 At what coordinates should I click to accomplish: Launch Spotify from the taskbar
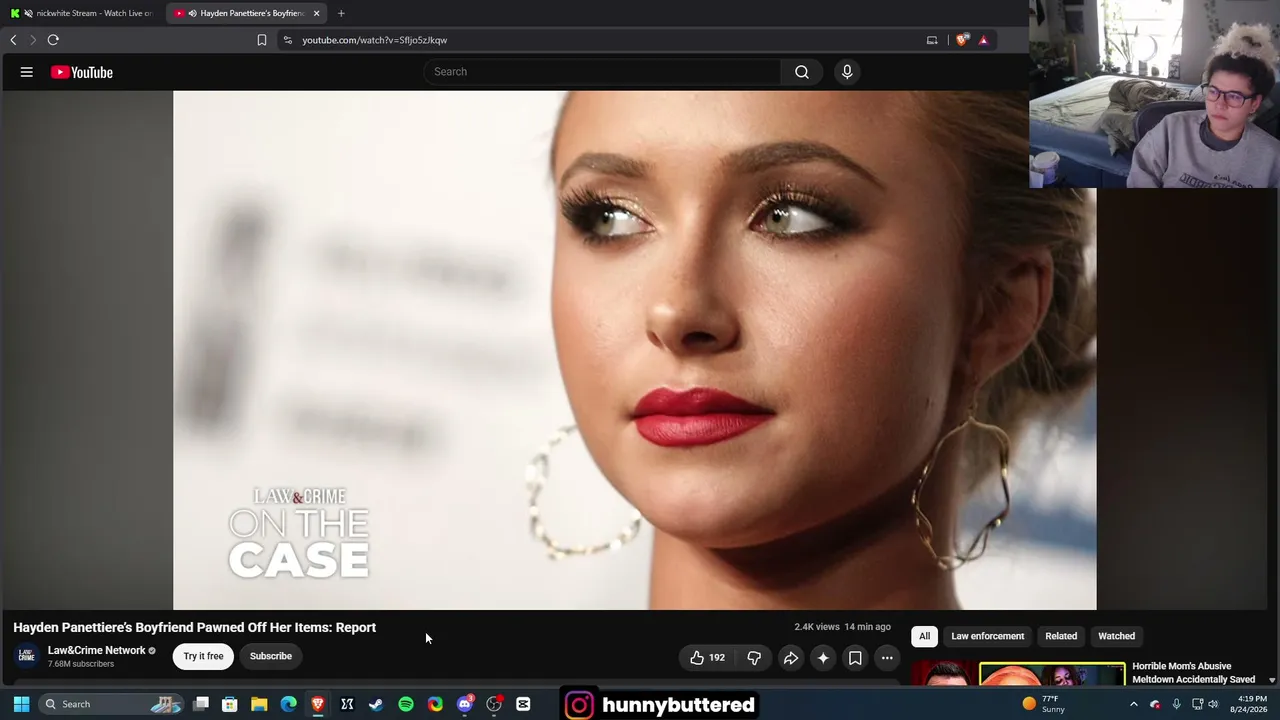[x=406, y=704]
